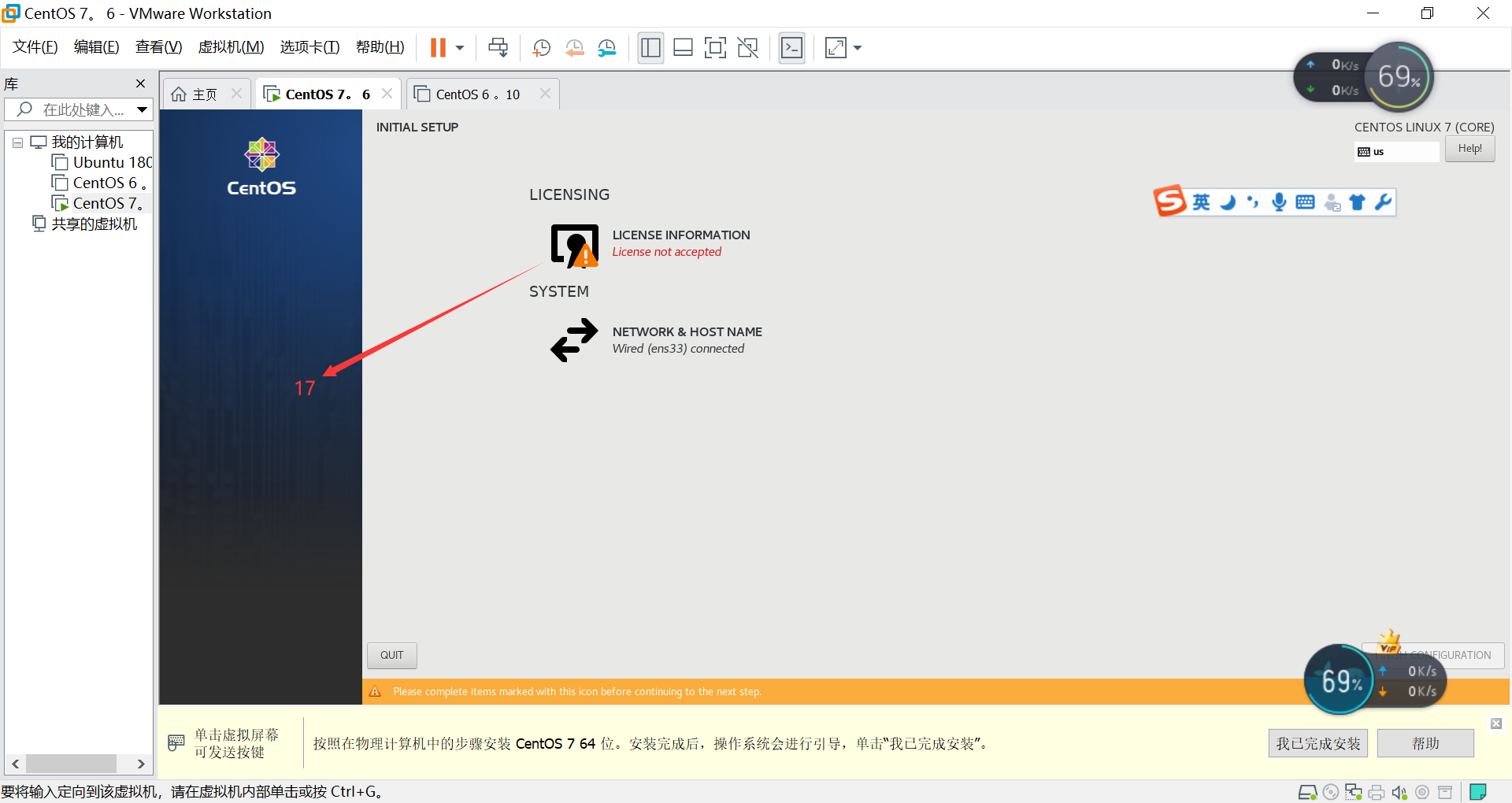Click the hard disk status icon
The width and height of the screenshot is (1512, 803).
[x=1307, y=792]
